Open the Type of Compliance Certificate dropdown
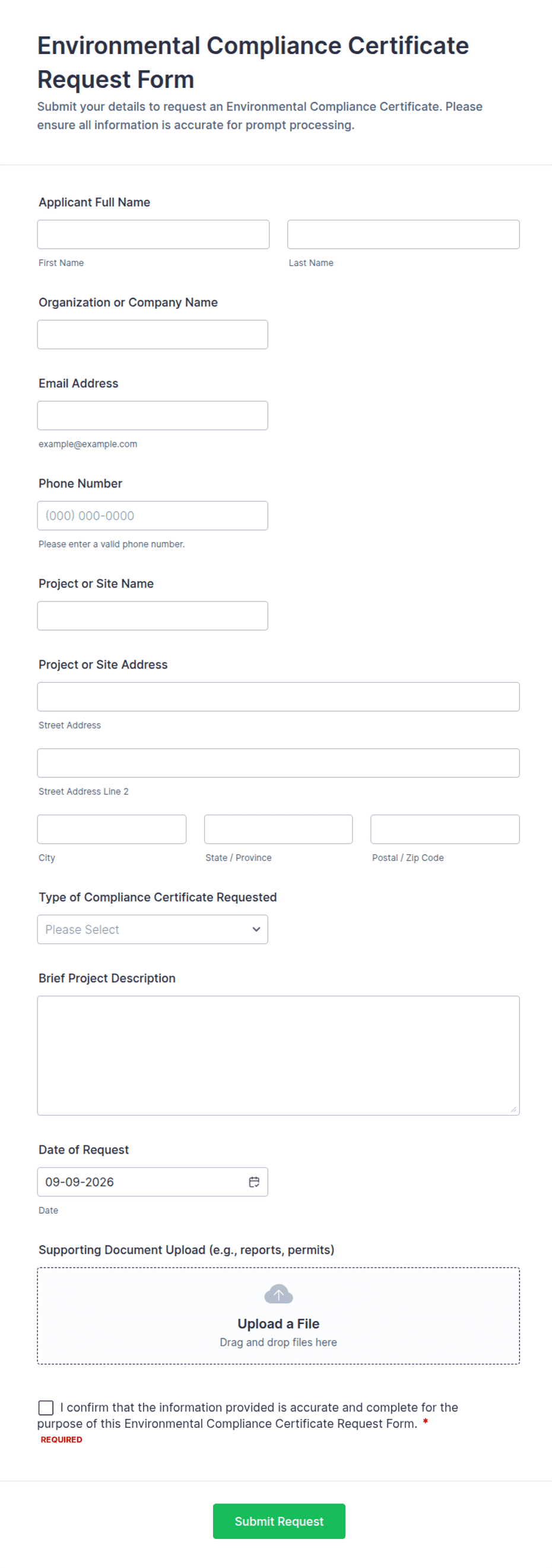This screenshot has width=552, height=1568. (153, 930)
